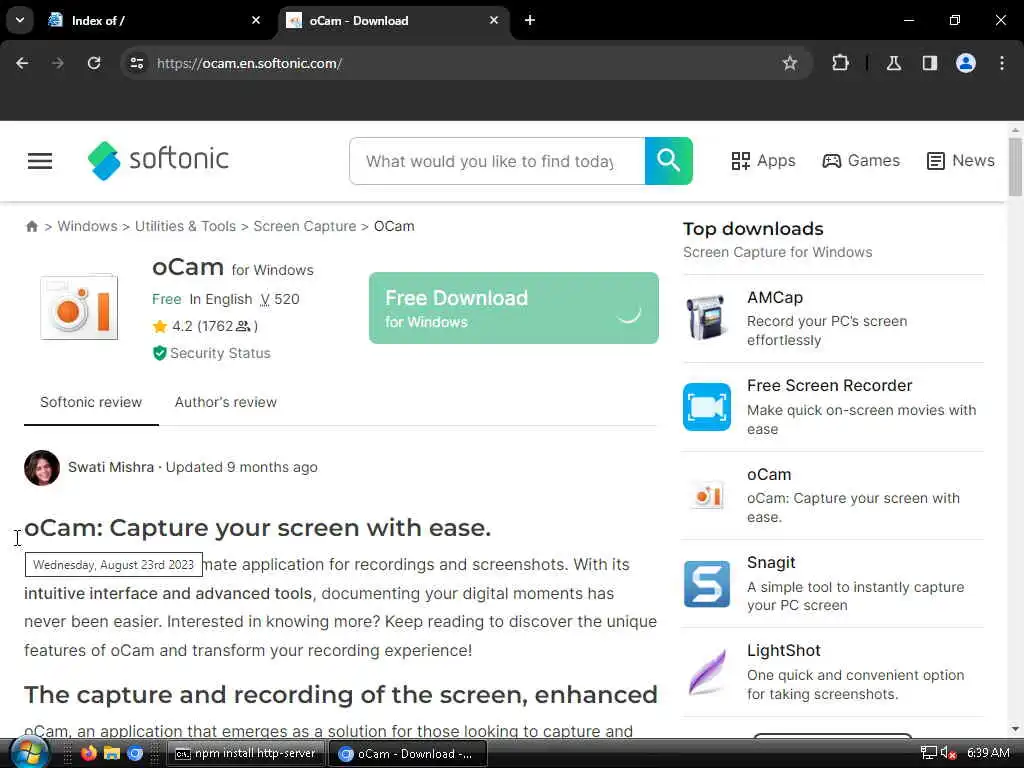Viewport: 1024px width, 768px height.
Task: Open the browser Extensions puzzle icon
Action: (840, 63)
